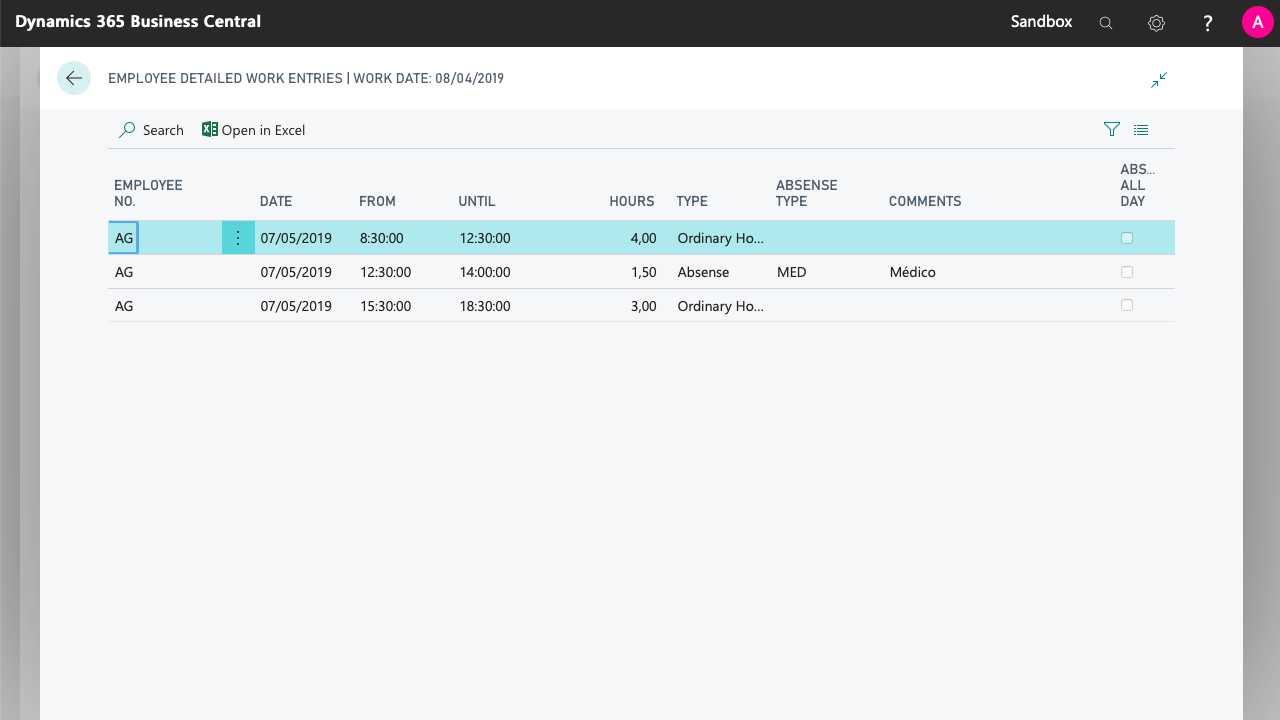This screenshot has width=1280, height=720.
Task: Open the settings gear icon
Action: click(1156, 23)
